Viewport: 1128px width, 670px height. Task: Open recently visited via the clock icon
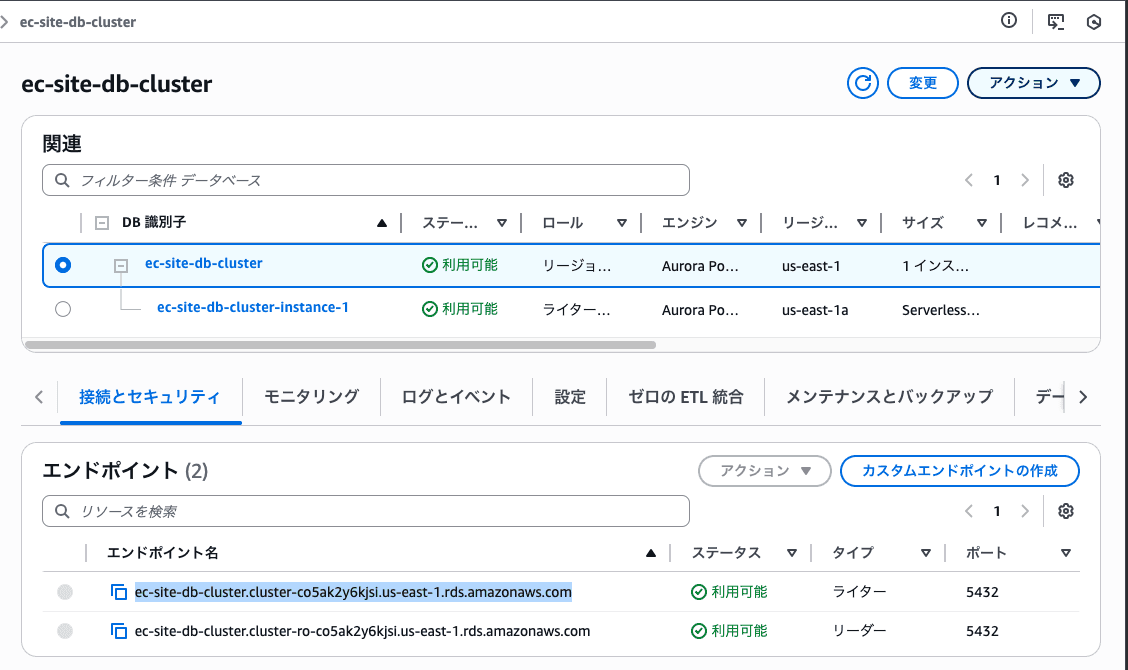pos(1096,21)
